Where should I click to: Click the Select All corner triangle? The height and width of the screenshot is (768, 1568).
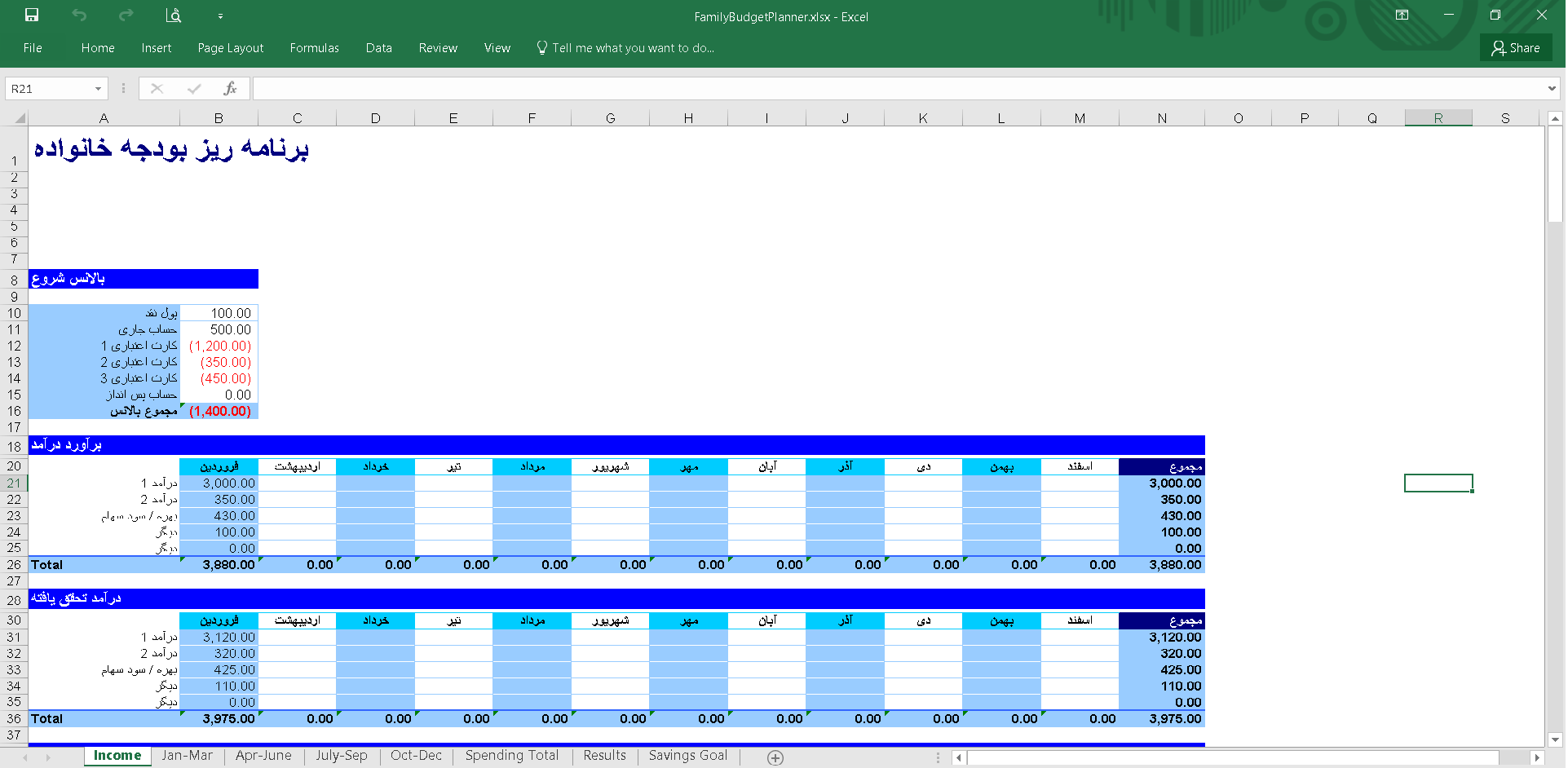pyautogui.click(x=20, y=119)
